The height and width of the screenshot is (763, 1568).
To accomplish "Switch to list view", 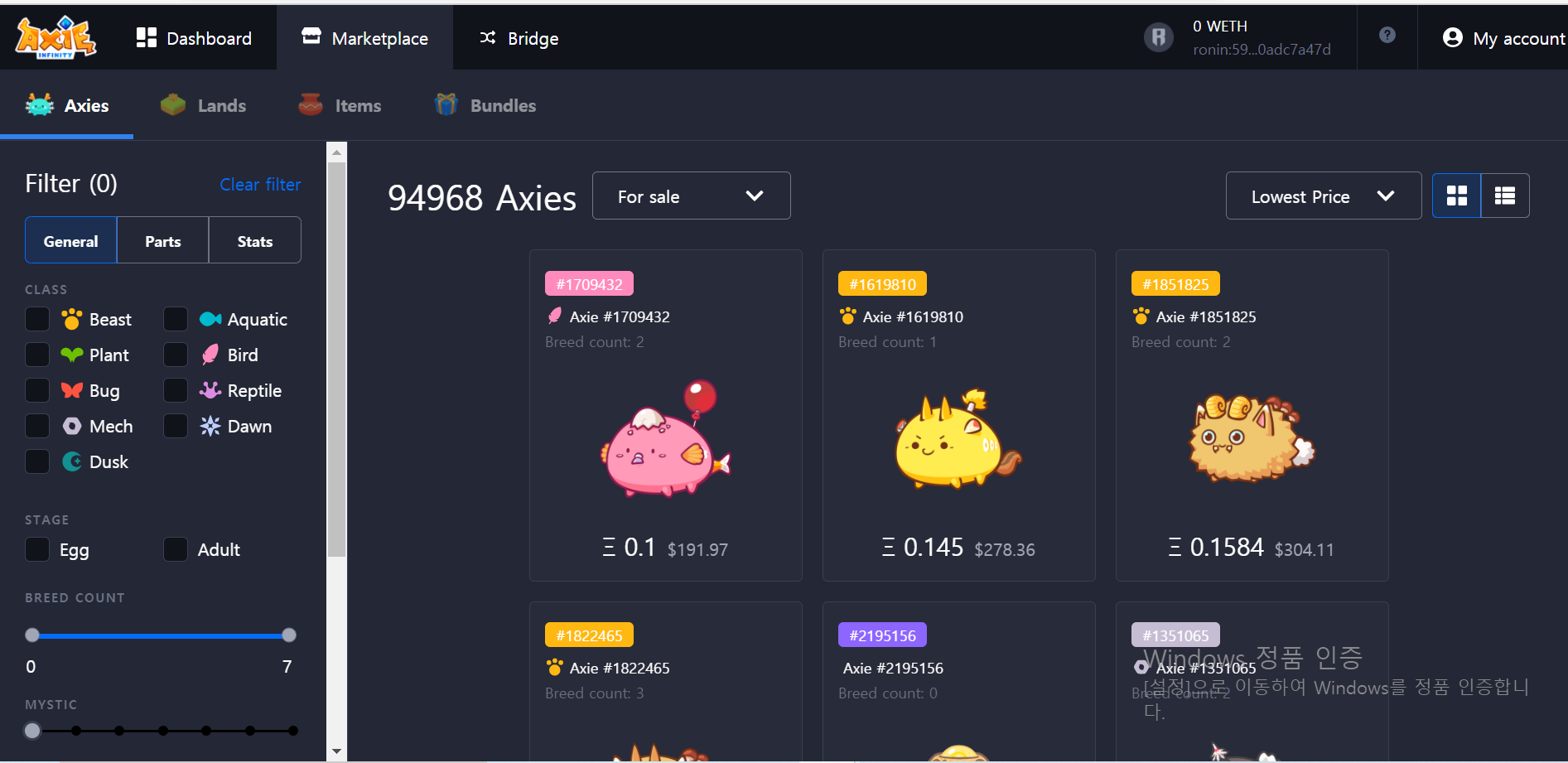I will tap(1505, 196).
